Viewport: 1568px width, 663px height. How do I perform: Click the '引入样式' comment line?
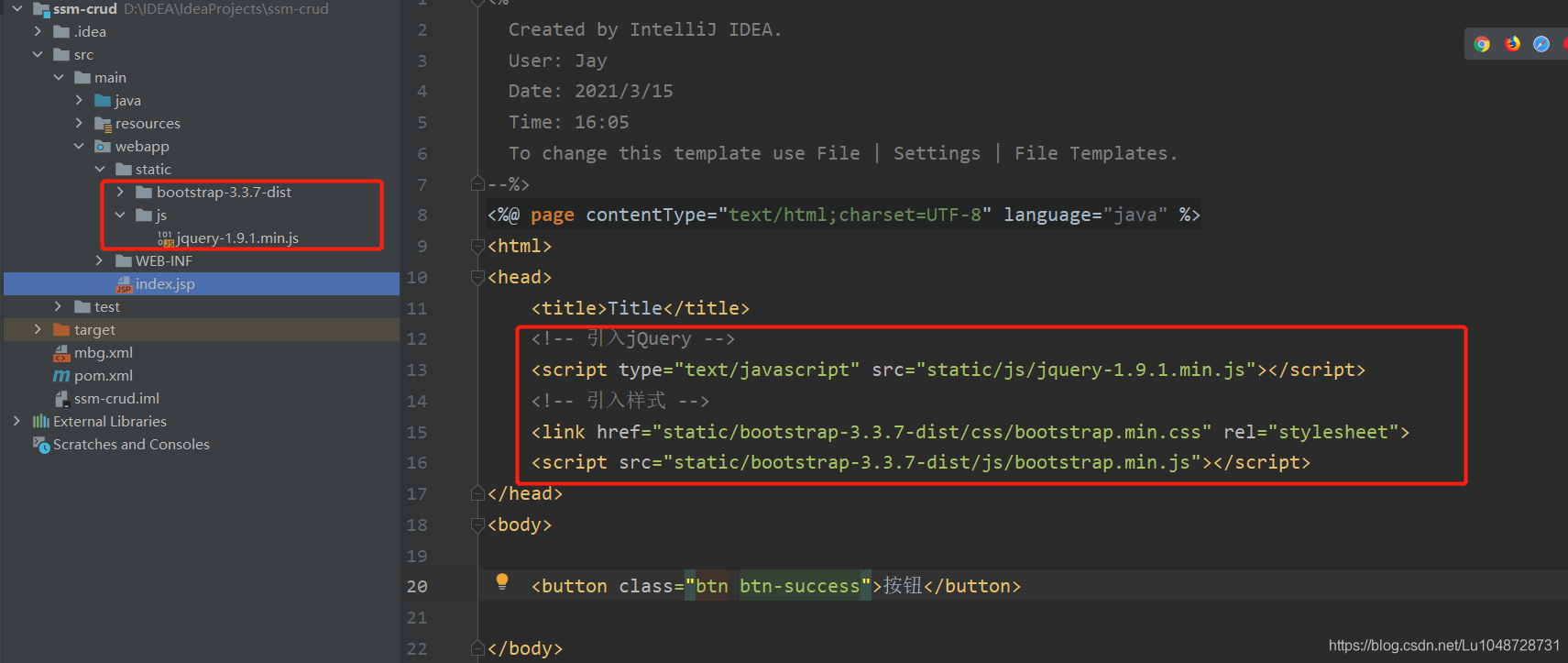coord(620,401)
